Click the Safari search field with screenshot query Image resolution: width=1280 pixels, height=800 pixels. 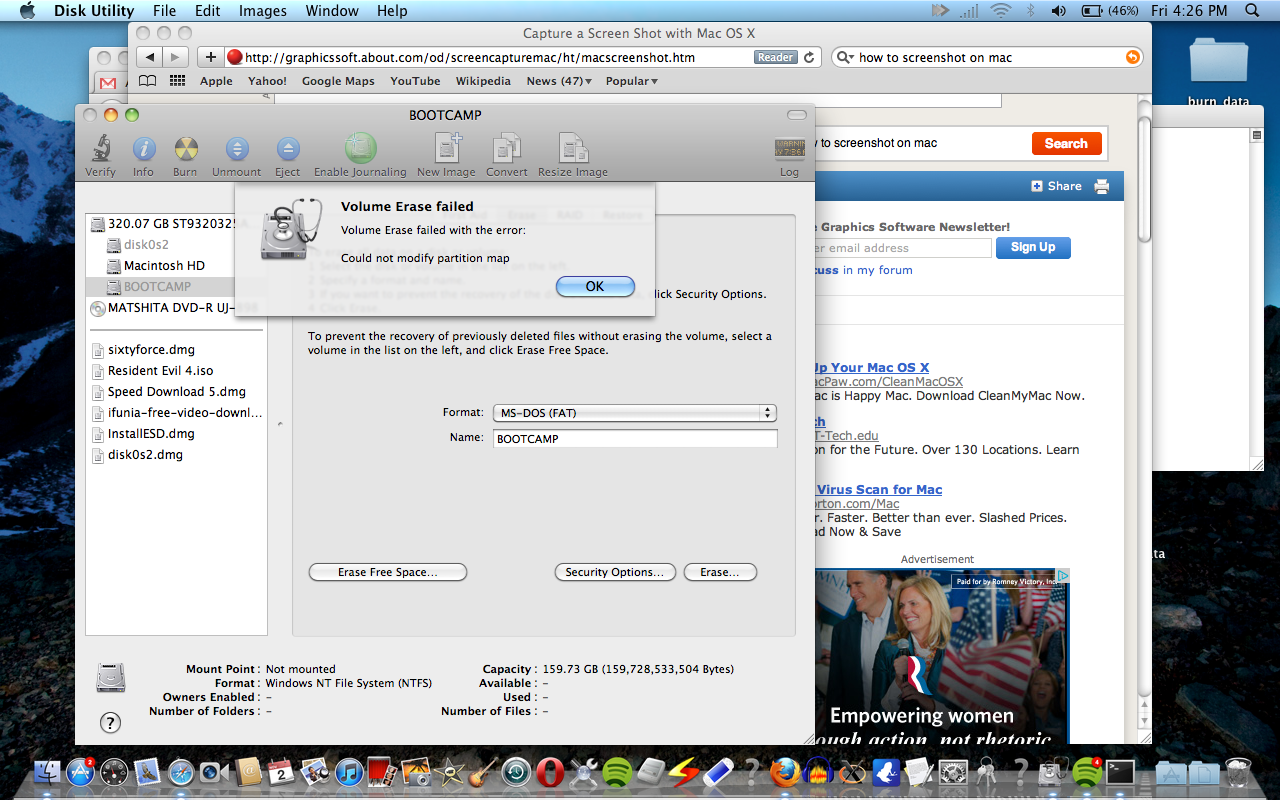pos(987,57)
